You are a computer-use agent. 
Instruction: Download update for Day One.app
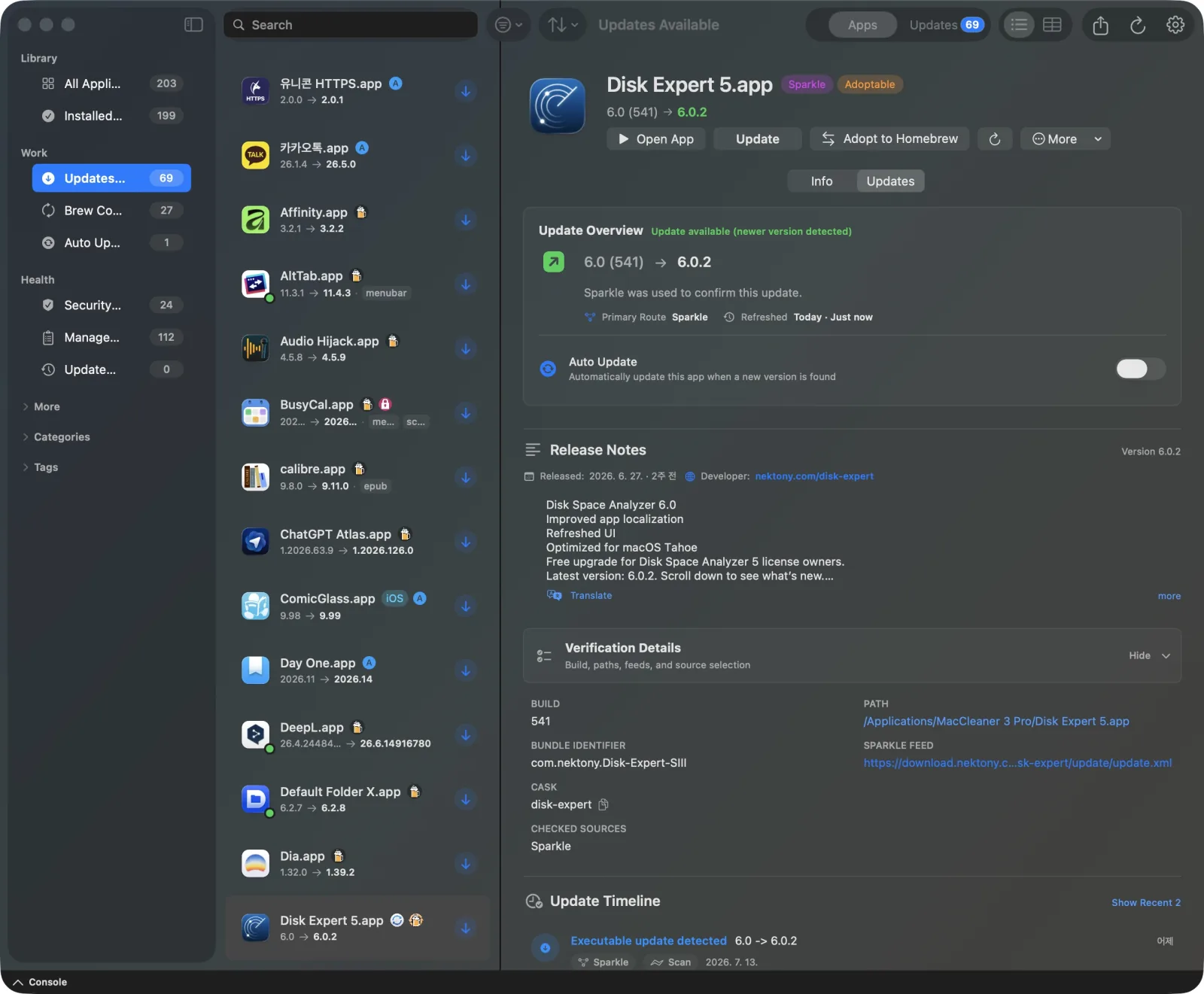click(x=466, y=670)
